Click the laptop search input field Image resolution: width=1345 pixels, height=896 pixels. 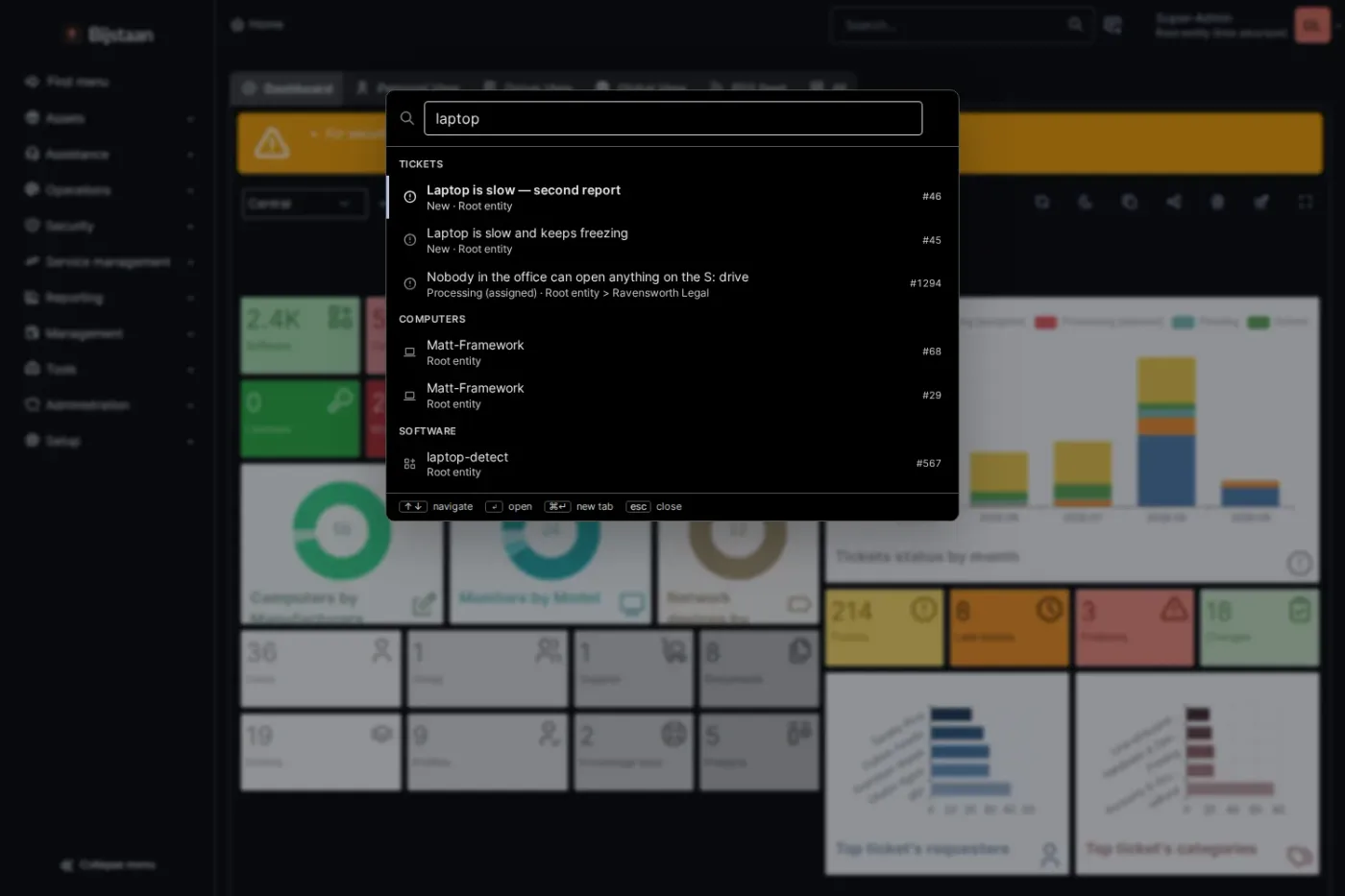(x=672, y=118)
